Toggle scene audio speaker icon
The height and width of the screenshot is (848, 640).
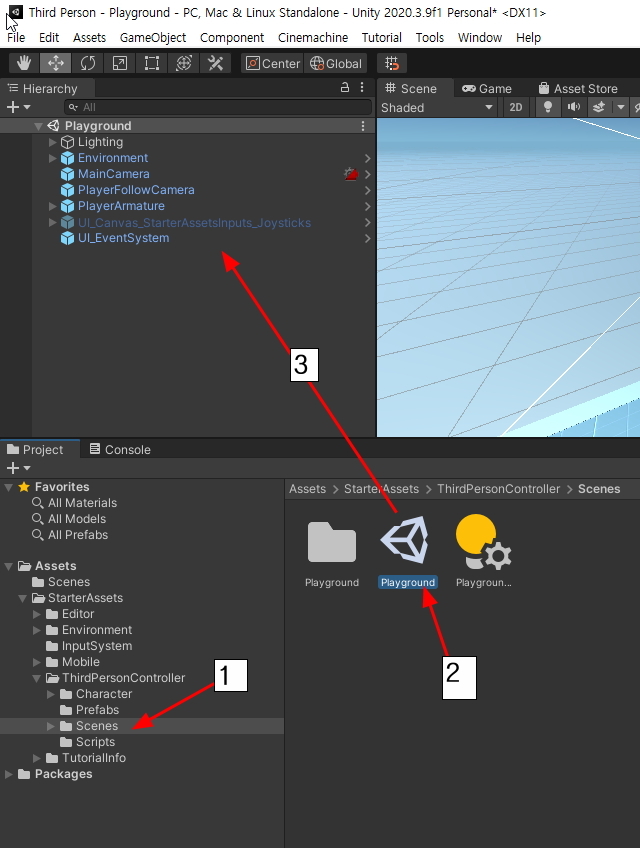[573, 107]
